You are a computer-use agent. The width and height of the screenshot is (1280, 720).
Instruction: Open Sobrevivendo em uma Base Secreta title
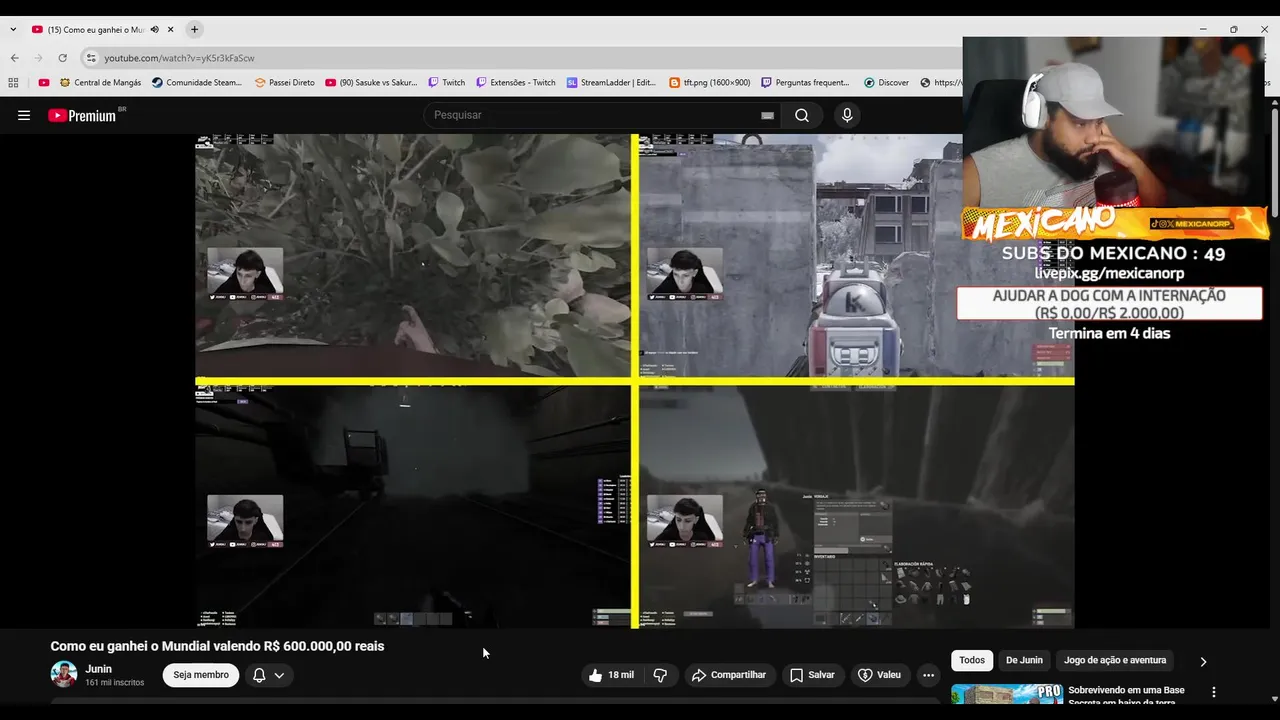pyautogui.click(x=1126, y=695)
